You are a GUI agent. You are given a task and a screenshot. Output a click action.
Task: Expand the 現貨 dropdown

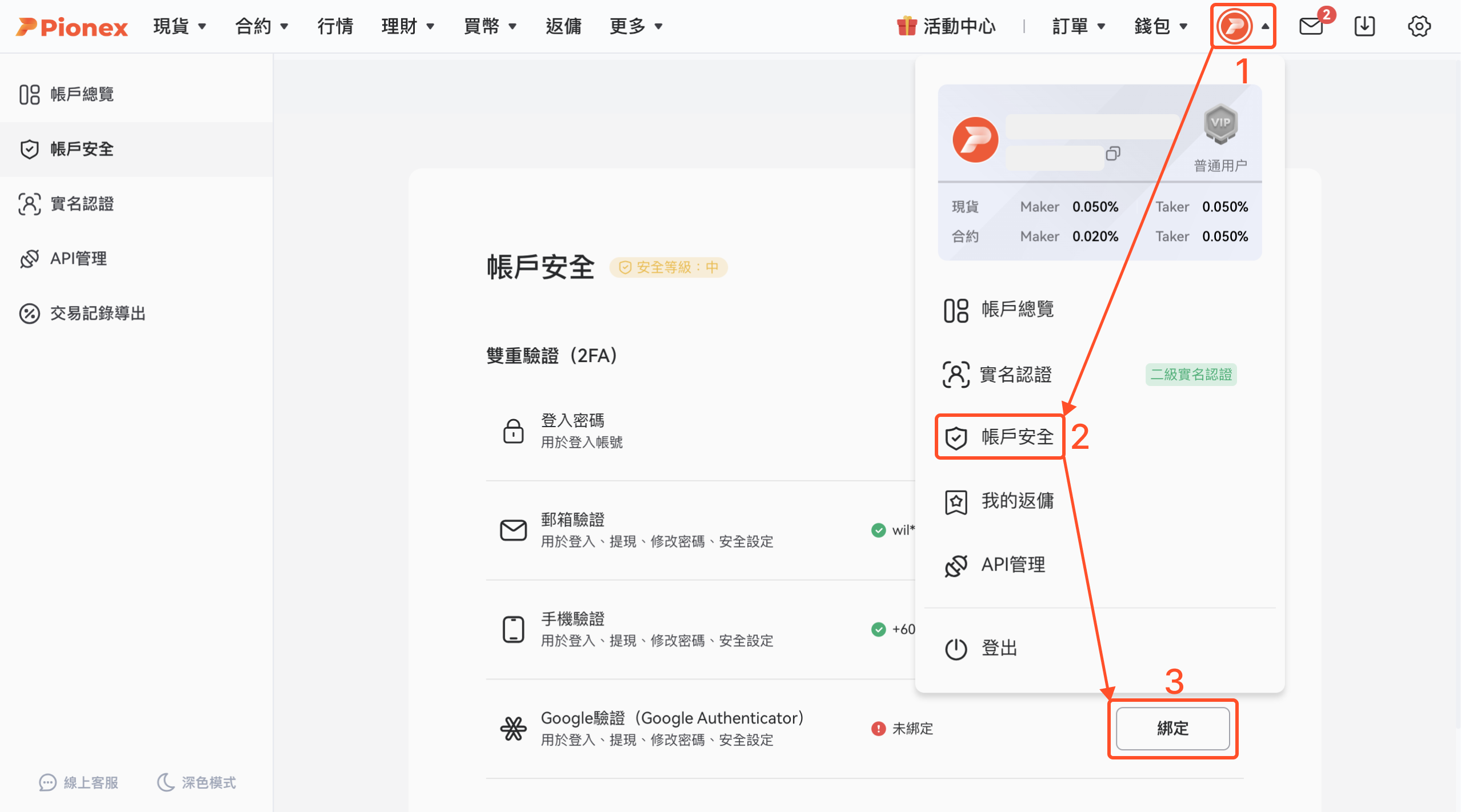[x=179, y=26]
